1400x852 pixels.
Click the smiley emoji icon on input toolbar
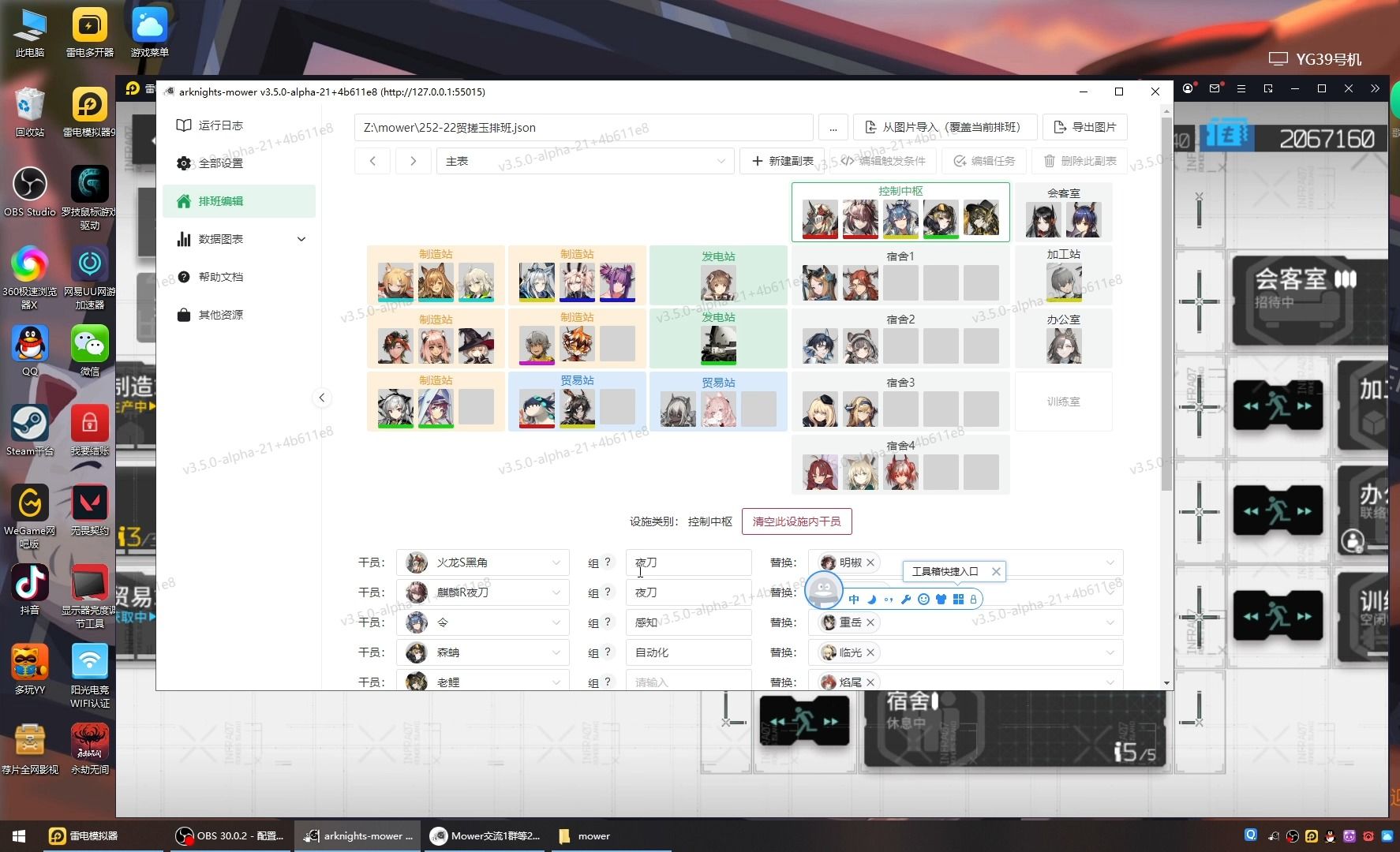tap(923, 600)
